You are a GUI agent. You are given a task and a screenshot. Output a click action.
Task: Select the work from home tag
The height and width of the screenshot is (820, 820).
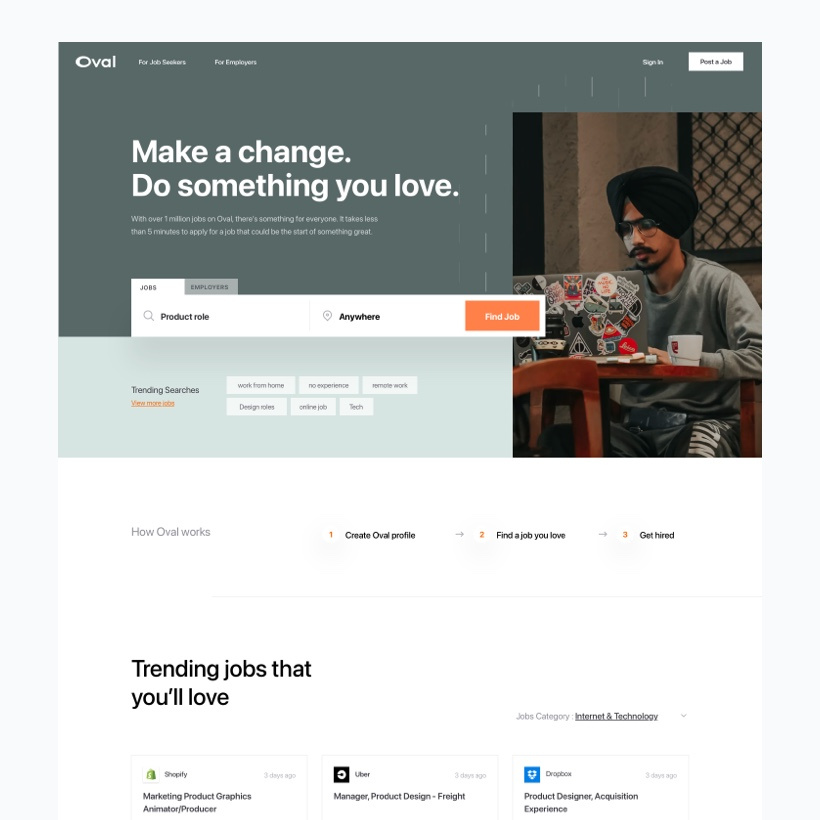pos(261,385)
